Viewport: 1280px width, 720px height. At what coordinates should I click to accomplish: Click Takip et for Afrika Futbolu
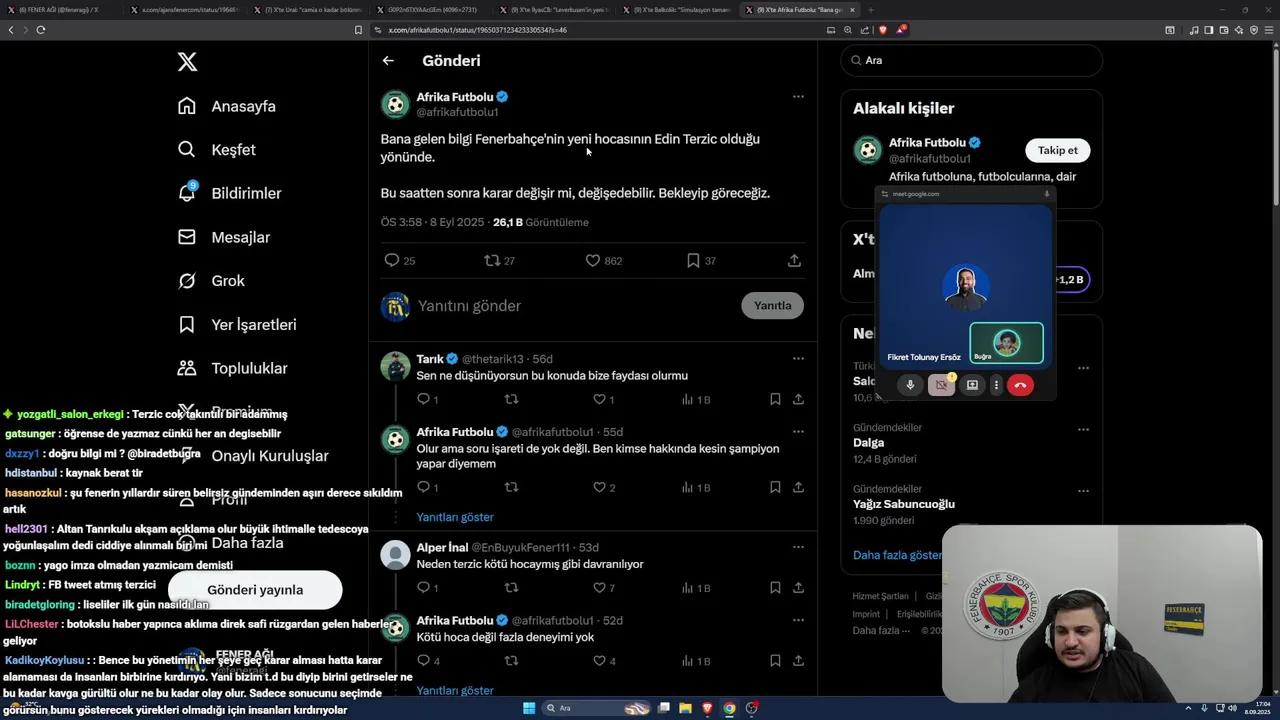click(x=1057, y=151)
